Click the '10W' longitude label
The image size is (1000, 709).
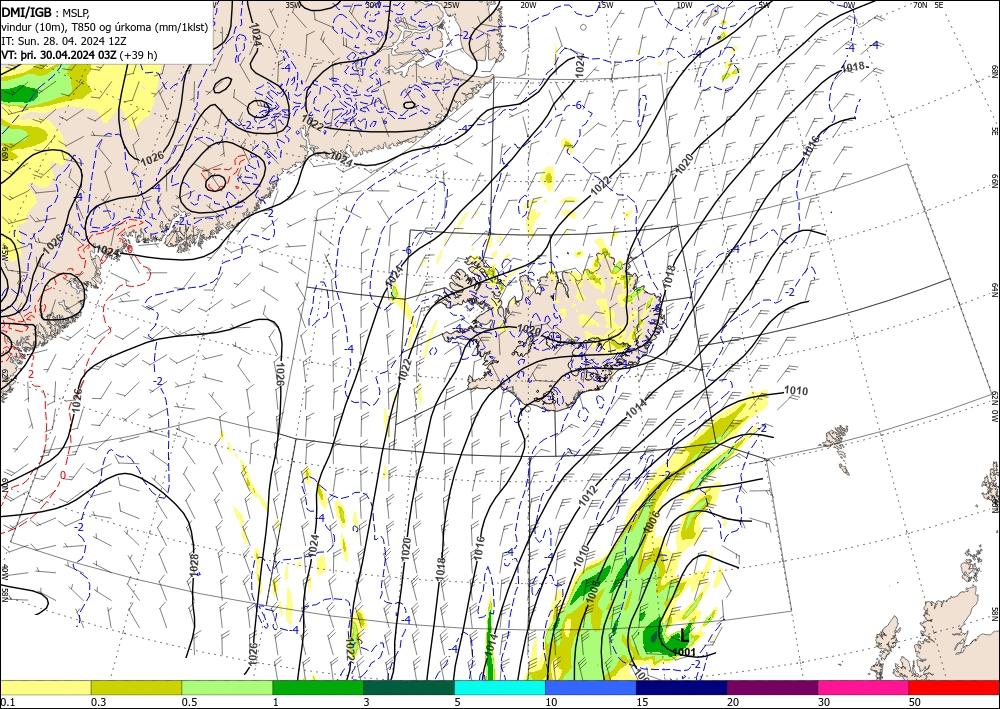tap(684, 5)
